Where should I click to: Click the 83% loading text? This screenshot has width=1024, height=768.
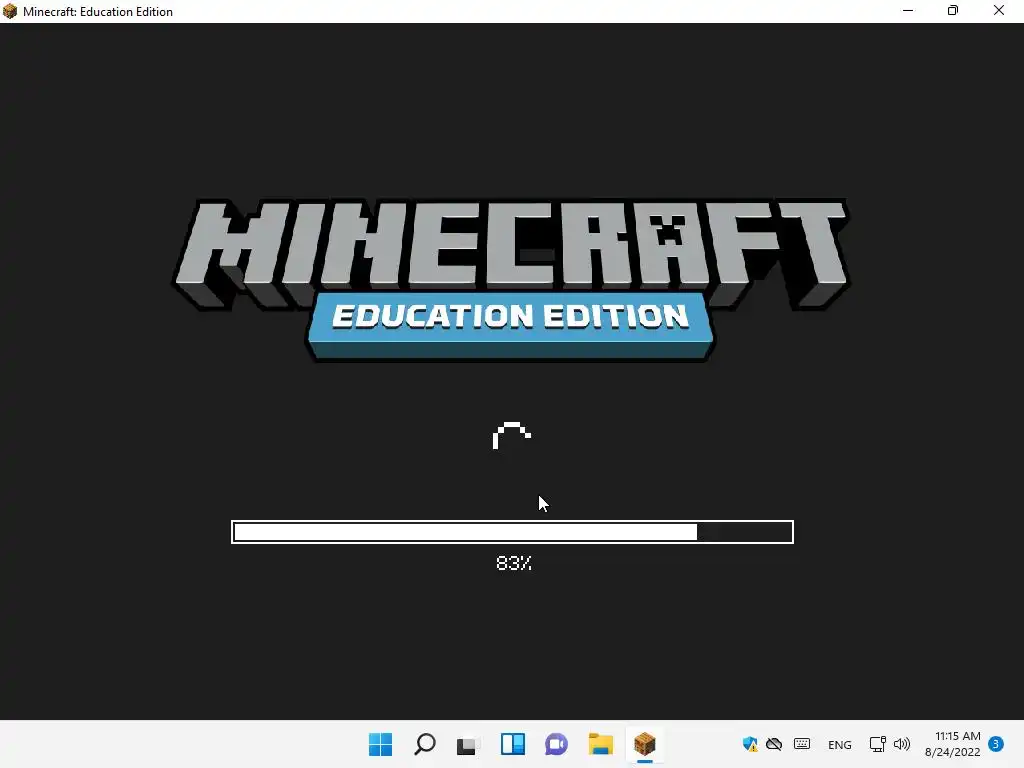[513, 563]
